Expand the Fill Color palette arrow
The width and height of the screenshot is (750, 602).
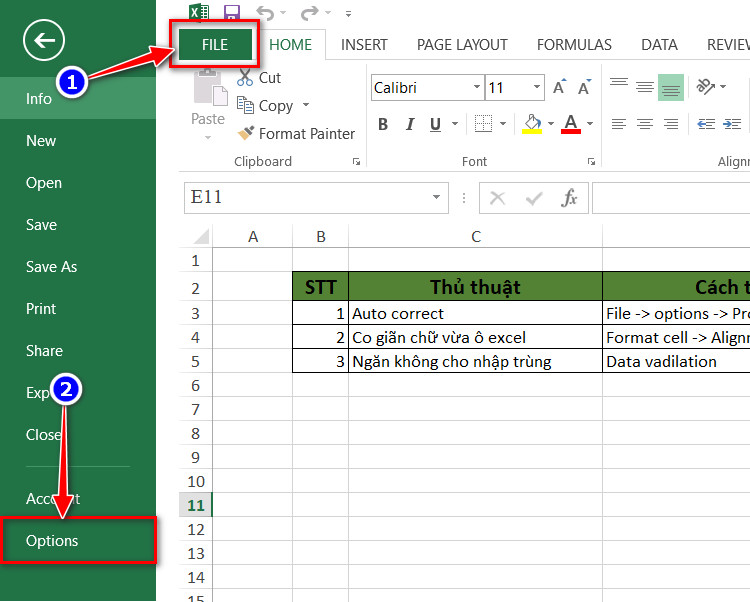coord(551,124)
